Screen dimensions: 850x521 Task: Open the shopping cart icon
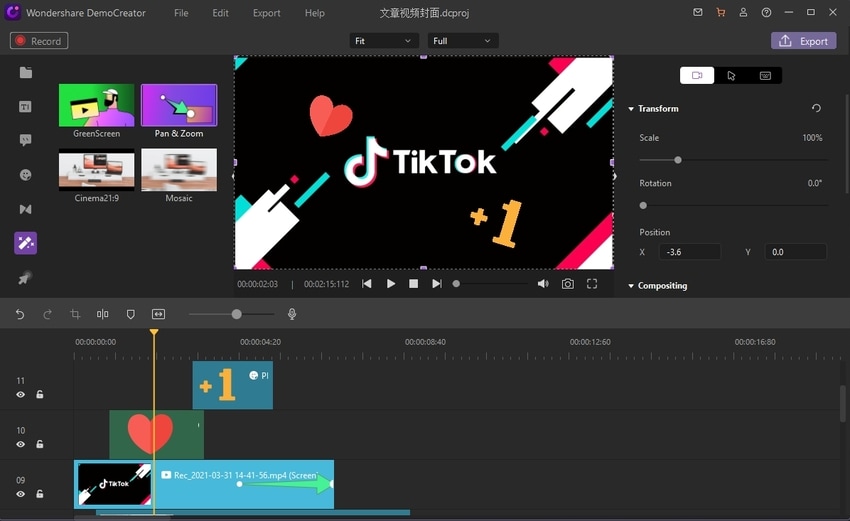pos(720,12)
